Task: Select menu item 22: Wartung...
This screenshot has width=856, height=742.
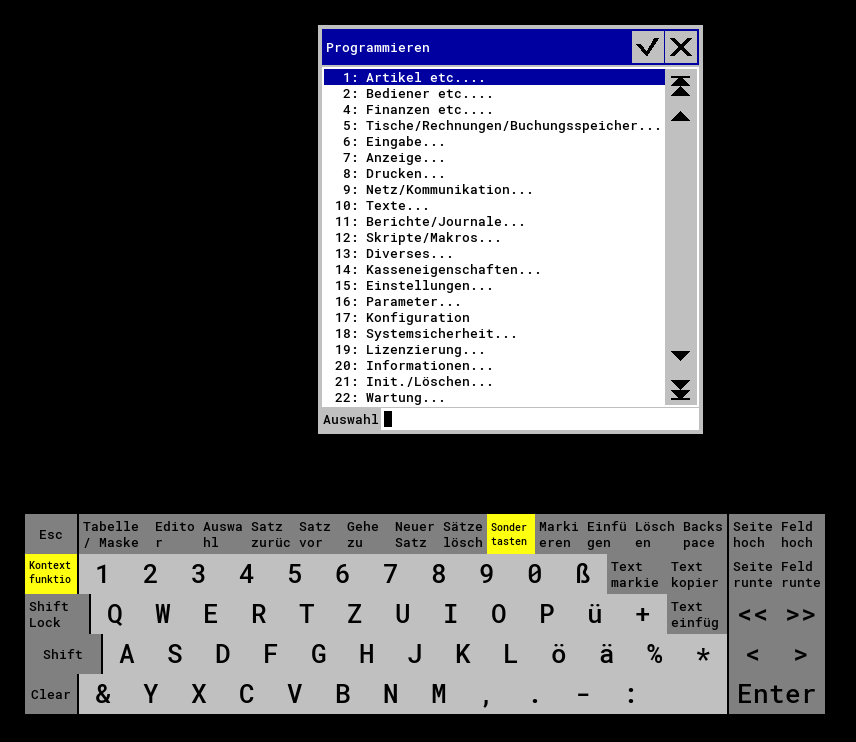Action: 404,397
